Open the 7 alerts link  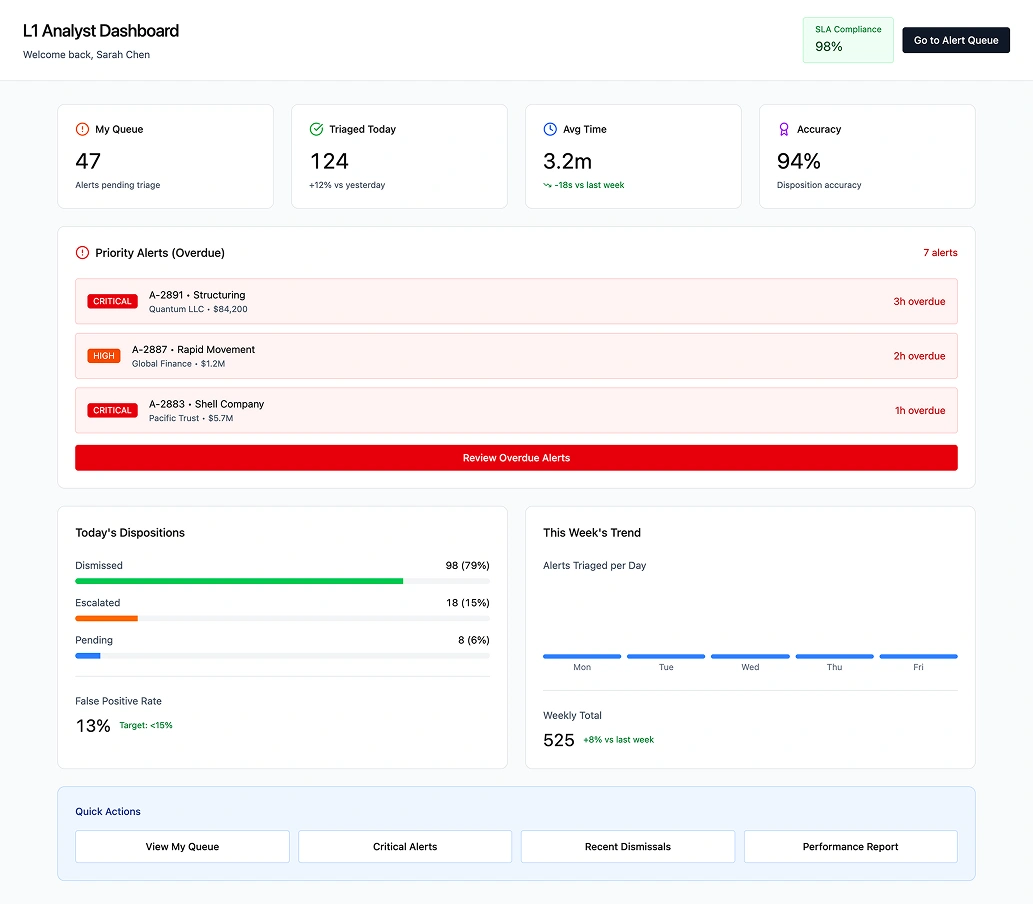[x=940, y=253]
